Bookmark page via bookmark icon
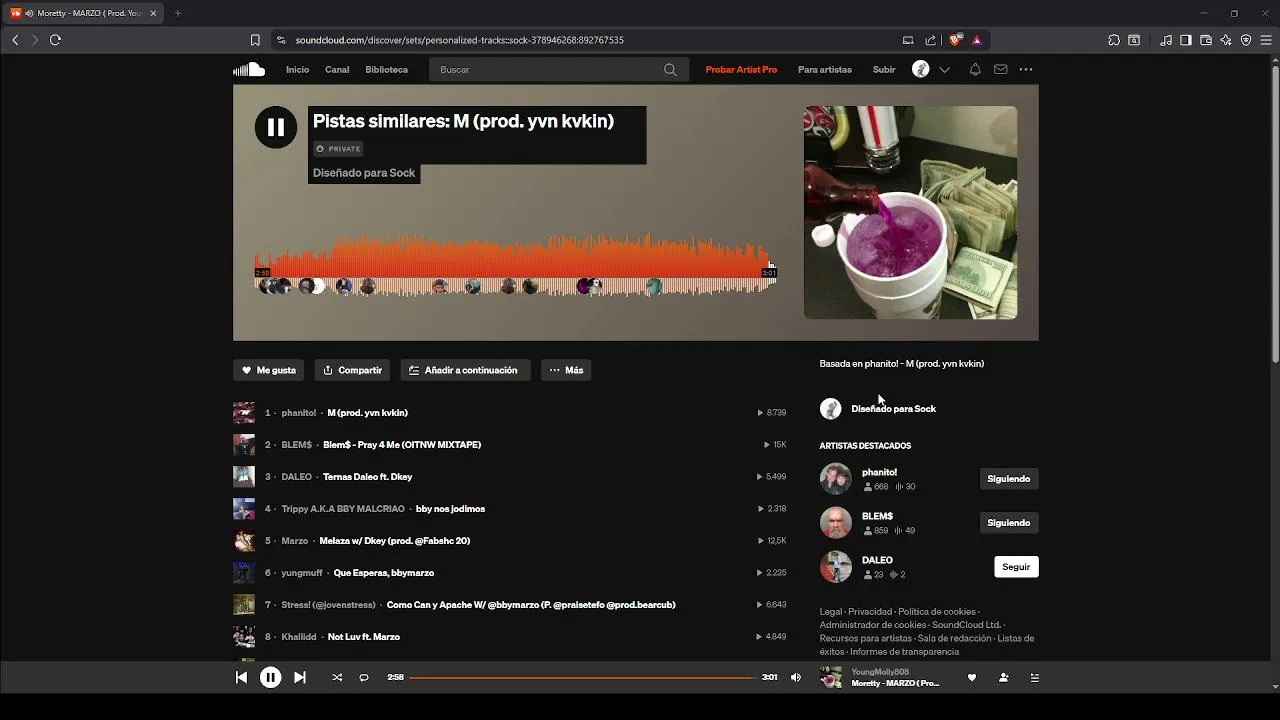 pos(255,40)
